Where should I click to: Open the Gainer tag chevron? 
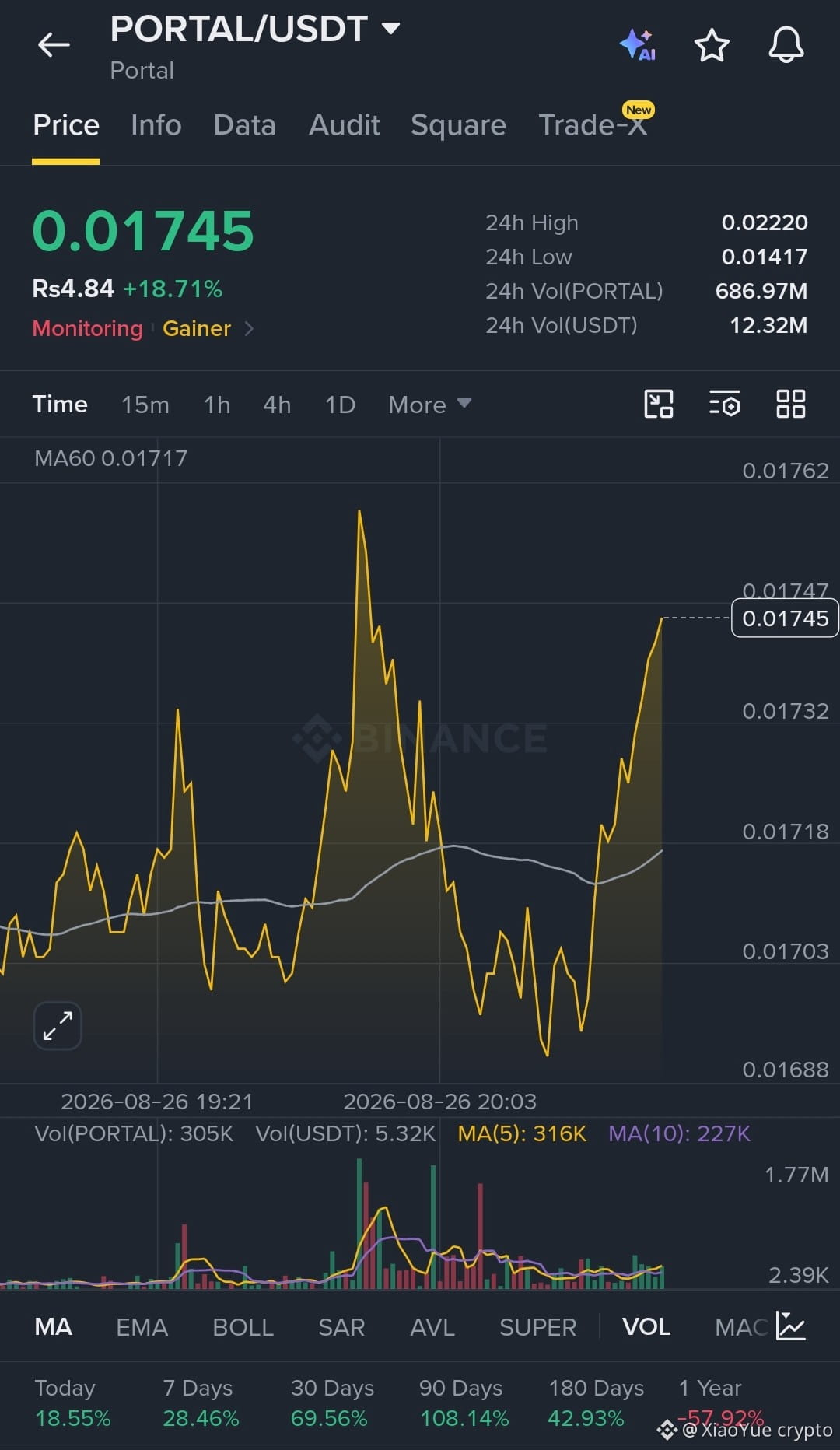[249, 328]
